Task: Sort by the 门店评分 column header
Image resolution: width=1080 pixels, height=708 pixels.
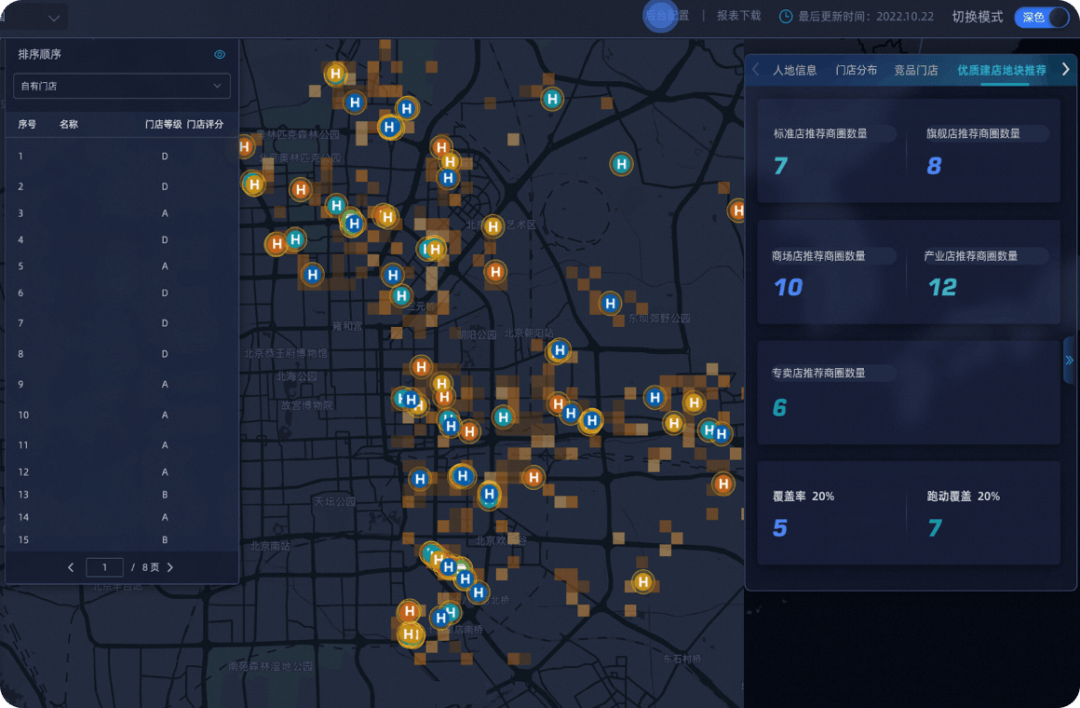Action: click(x=205, y=125)
